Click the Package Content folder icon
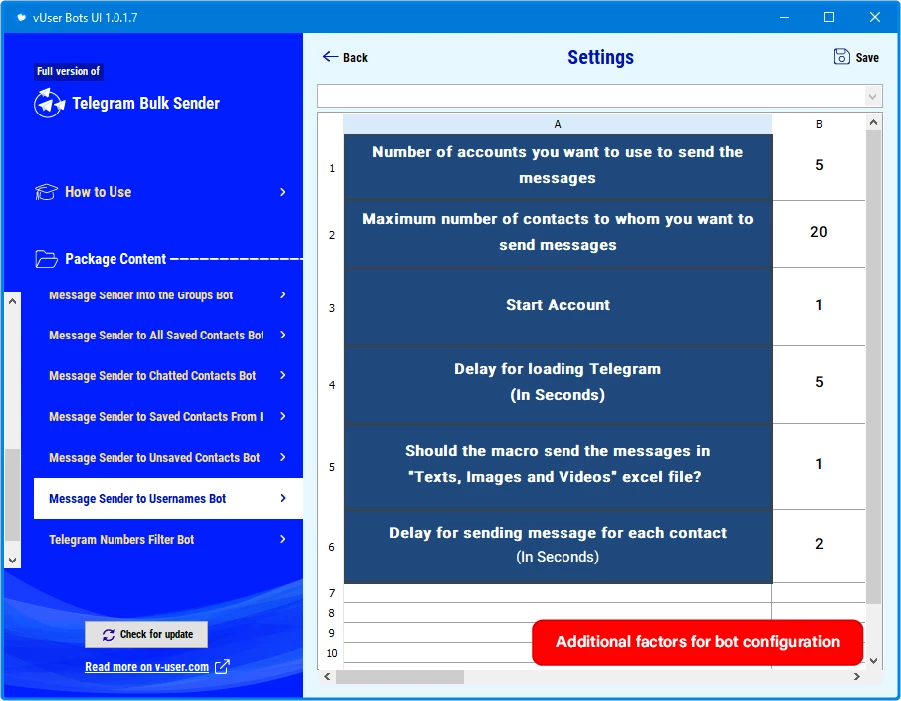Viewport: 901px width, 701px height. (46, 259)
